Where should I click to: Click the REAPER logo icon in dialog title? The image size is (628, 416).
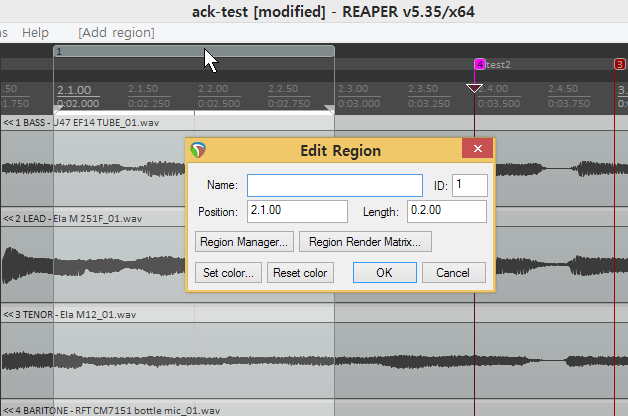198,150
